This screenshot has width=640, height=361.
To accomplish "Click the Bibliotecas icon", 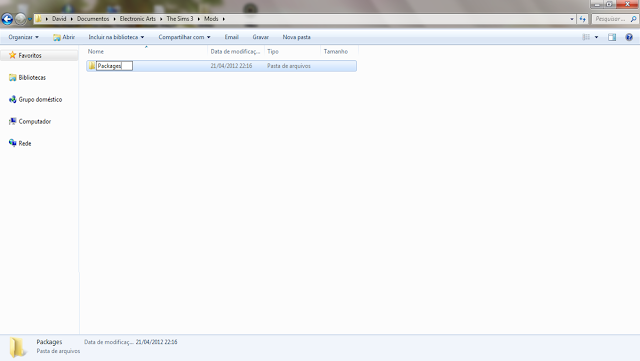I will tap(13, 77).
